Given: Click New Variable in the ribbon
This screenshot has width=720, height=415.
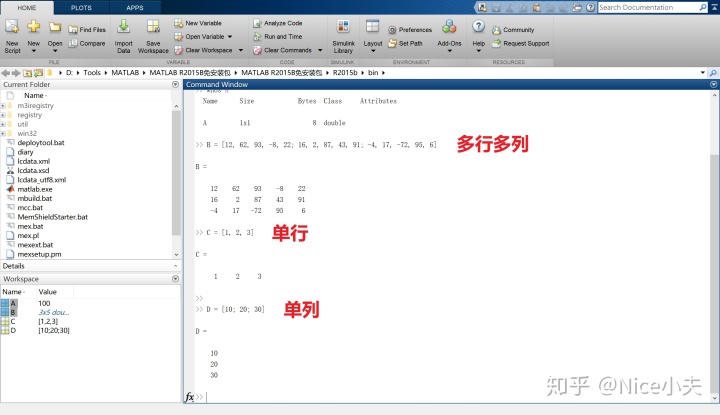Looking at the screenshot, I should pyautogui.click(x=198, y=23).
